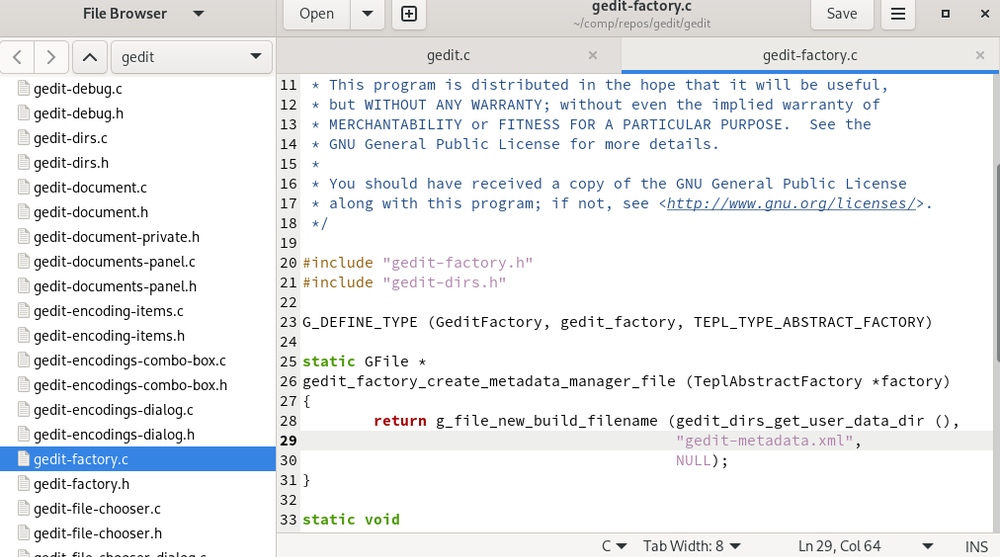The height and width of the screenshot is (557, 1000).
Task: Click the #include "gedit-dirs.h" line
Action: tap(404, 283)
